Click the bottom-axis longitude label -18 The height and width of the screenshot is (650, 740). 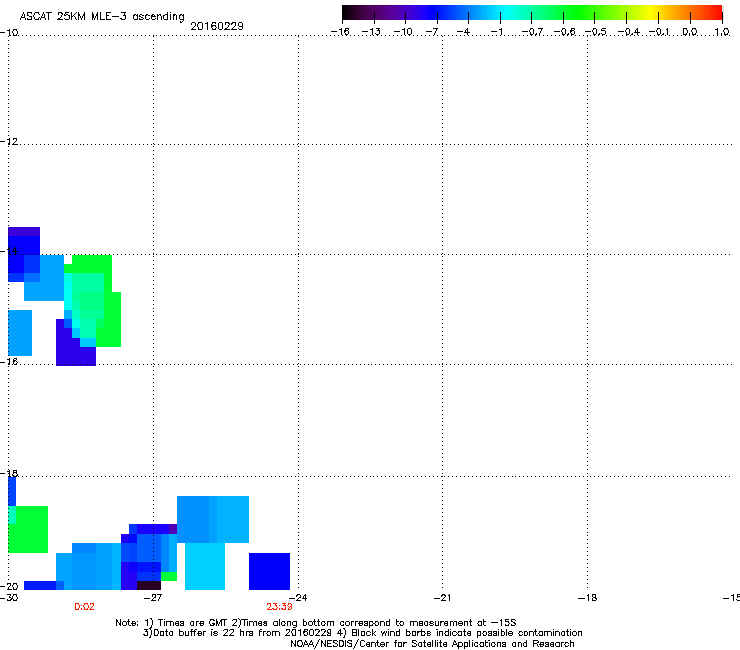coord(588,598)
